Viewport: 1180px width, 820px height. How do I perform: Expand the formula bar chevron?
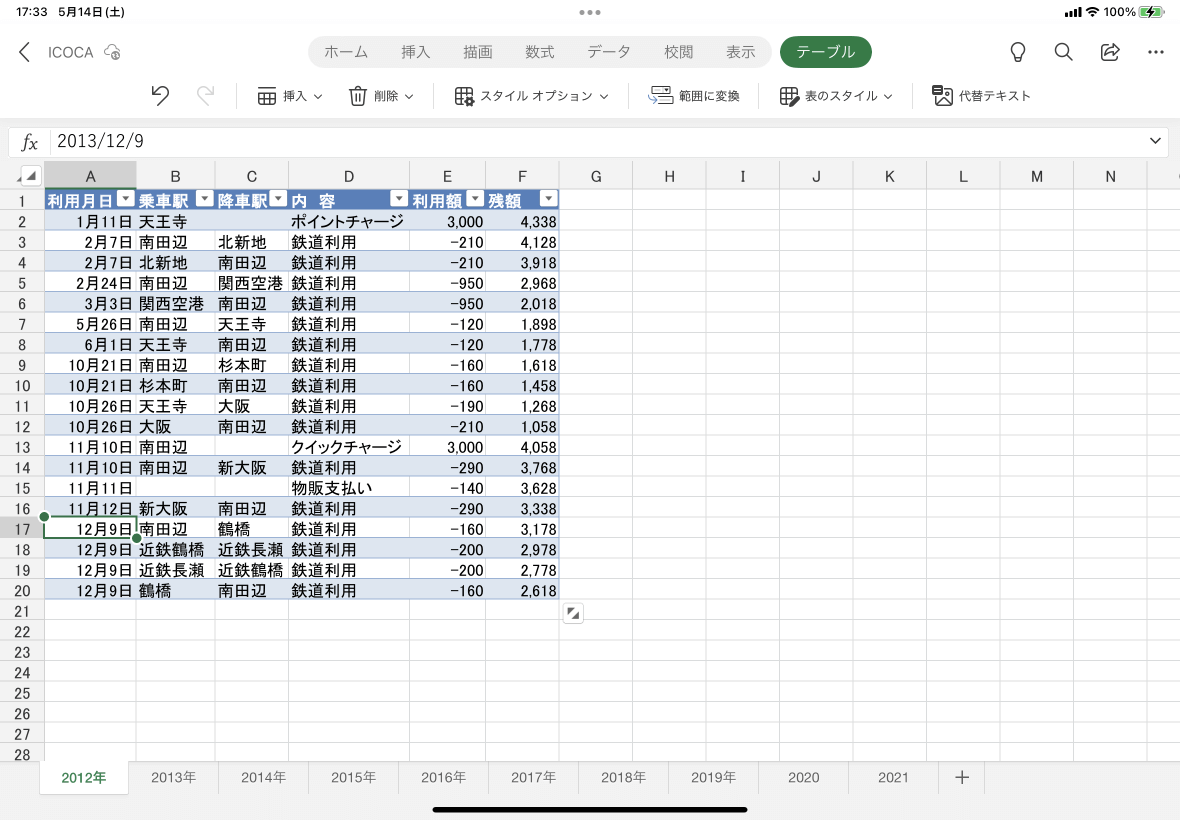click(1155, 141)
